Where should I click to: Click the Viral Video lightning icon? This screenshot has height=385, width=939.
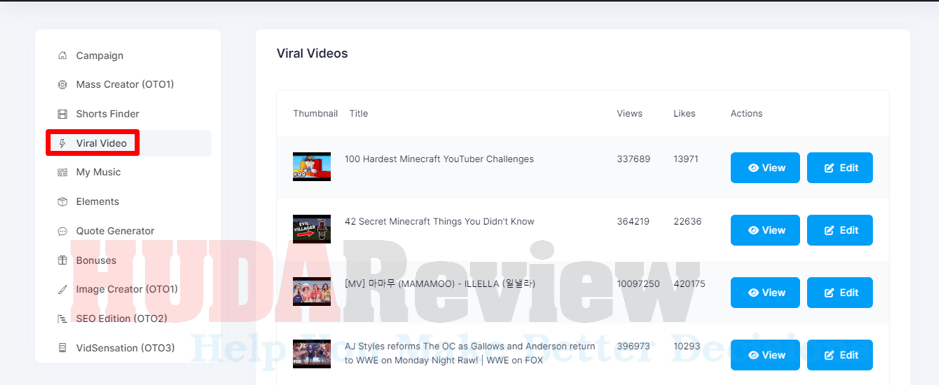click(x=62, y=143)
